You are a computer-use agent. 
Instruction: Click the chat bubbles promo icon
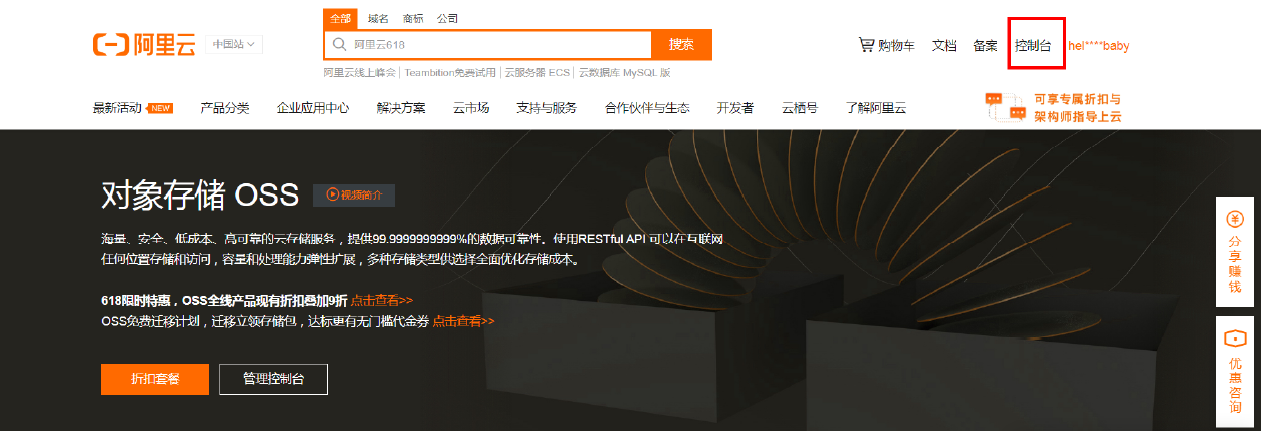(1005, 107)
